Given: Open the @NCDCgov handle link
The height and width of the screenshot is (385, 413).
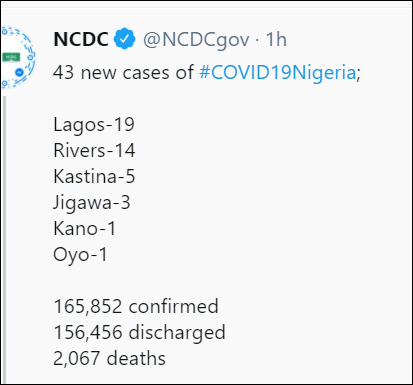Looking at the screenshot, I should pyautogui.click(x=196, y=40).
